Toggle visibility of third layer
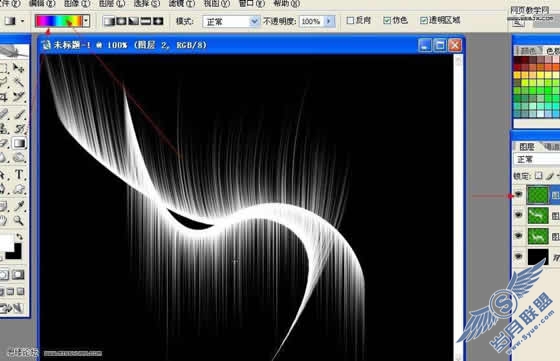560x361 pixels. [519, 236]
